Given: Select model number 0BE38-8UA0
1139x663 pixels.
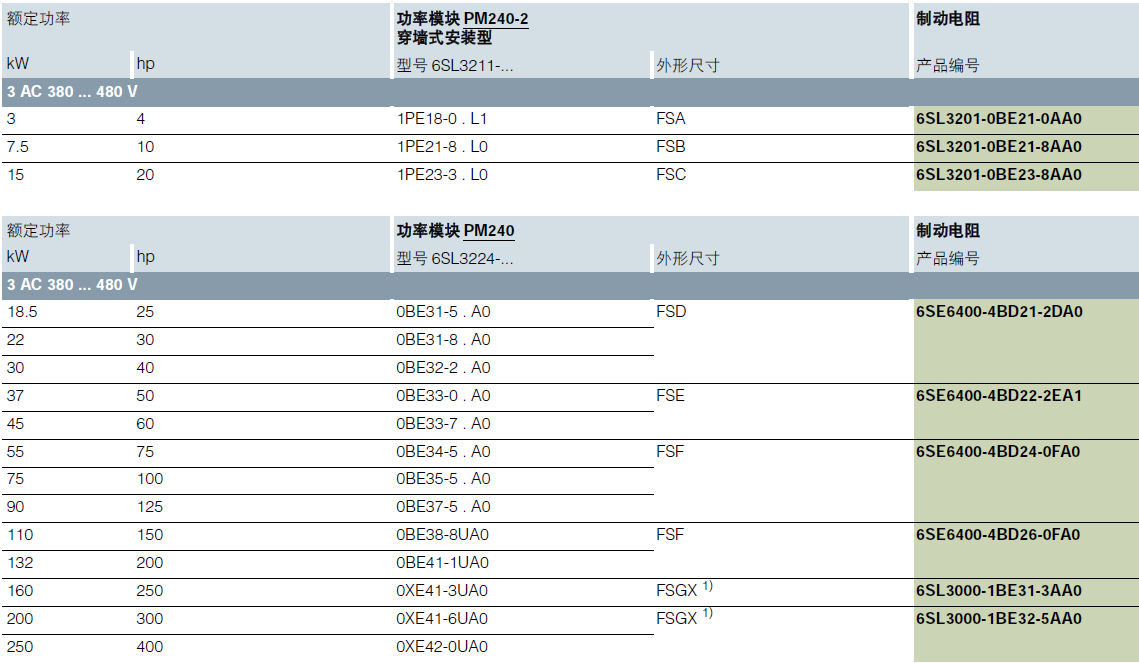Looking at the screenshot, I should click(x=442, y=535).
